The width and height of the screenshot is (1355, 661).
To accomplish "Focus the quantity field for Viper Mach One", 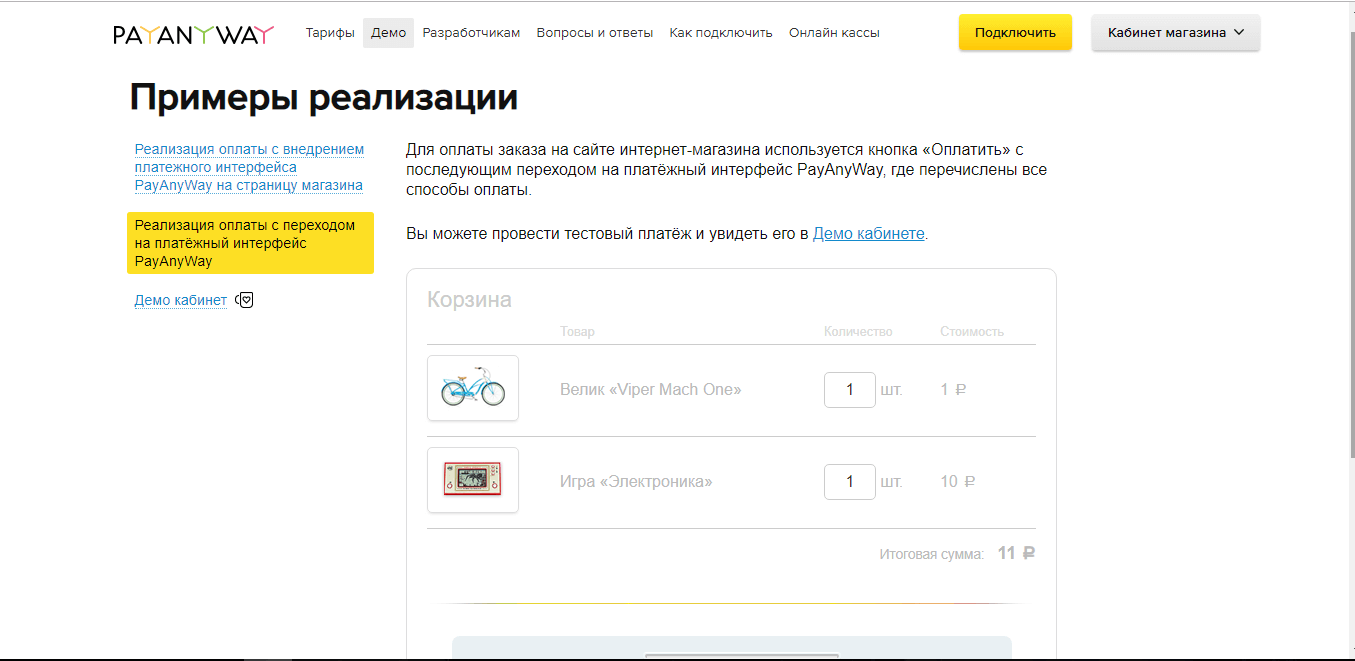I will tap(849, 390).
